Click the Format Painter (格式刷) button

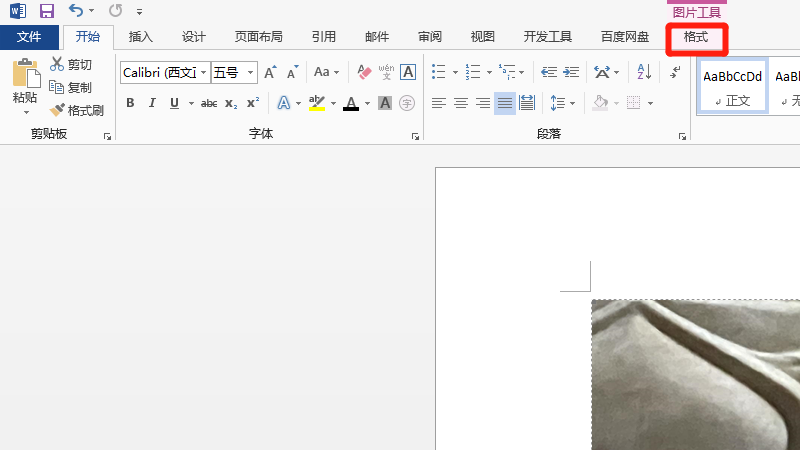(78, 110)
